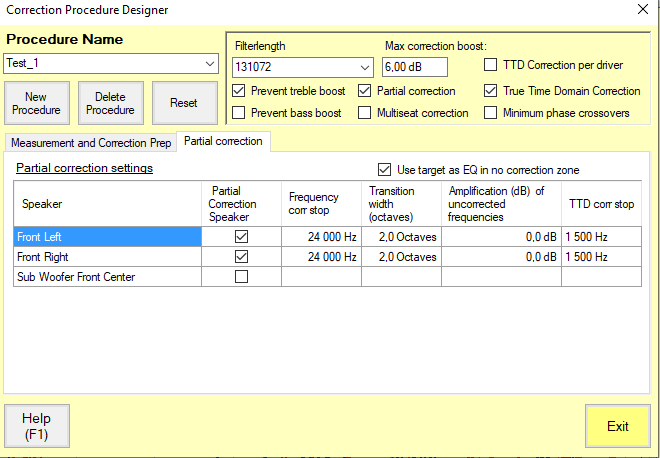Screen dimensions: 660x458
Task: Uncheck Use target as EQ option
Action: click(385, 170)
